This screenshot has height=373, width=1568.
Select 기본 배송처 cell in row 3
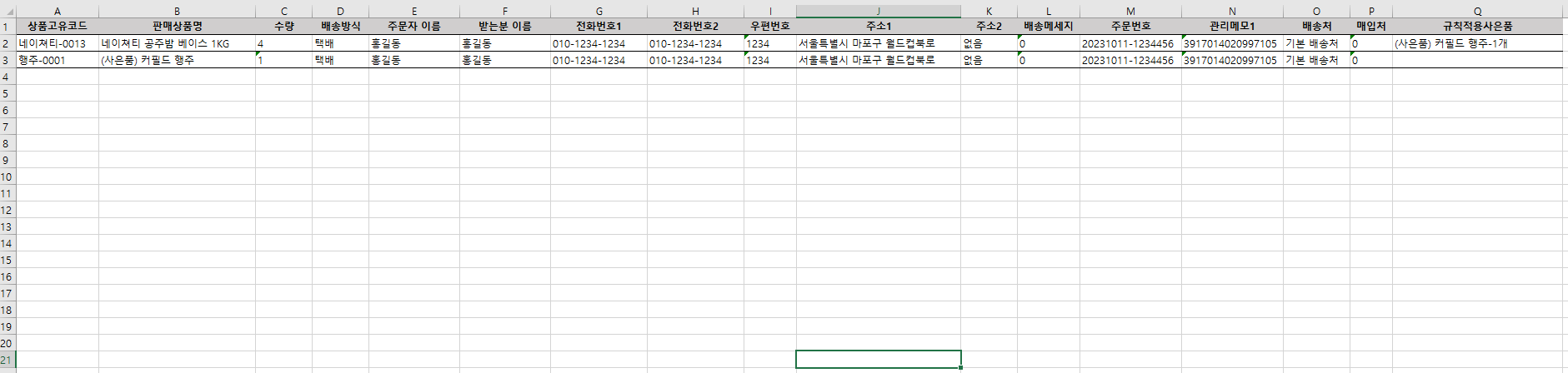coord(1316,60)
